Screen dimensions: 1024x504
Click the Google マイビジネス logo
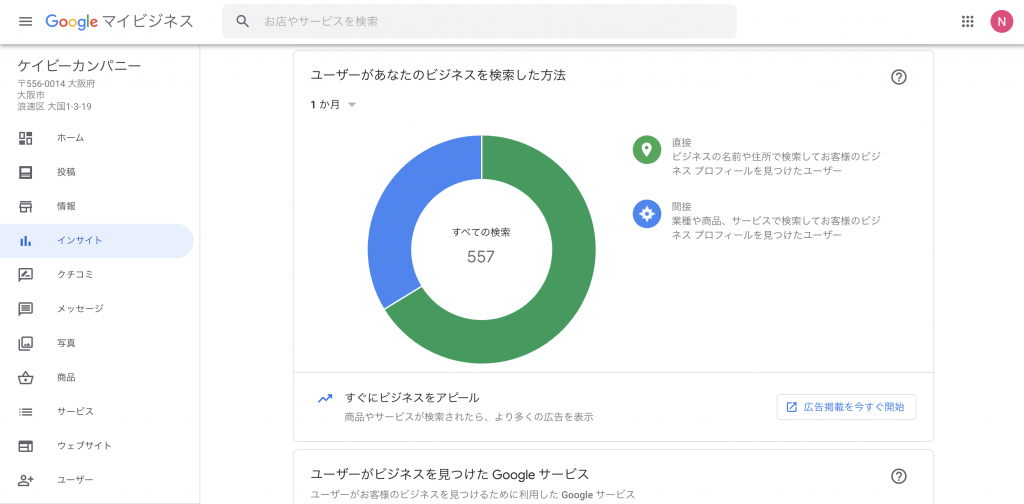[120, 22]
